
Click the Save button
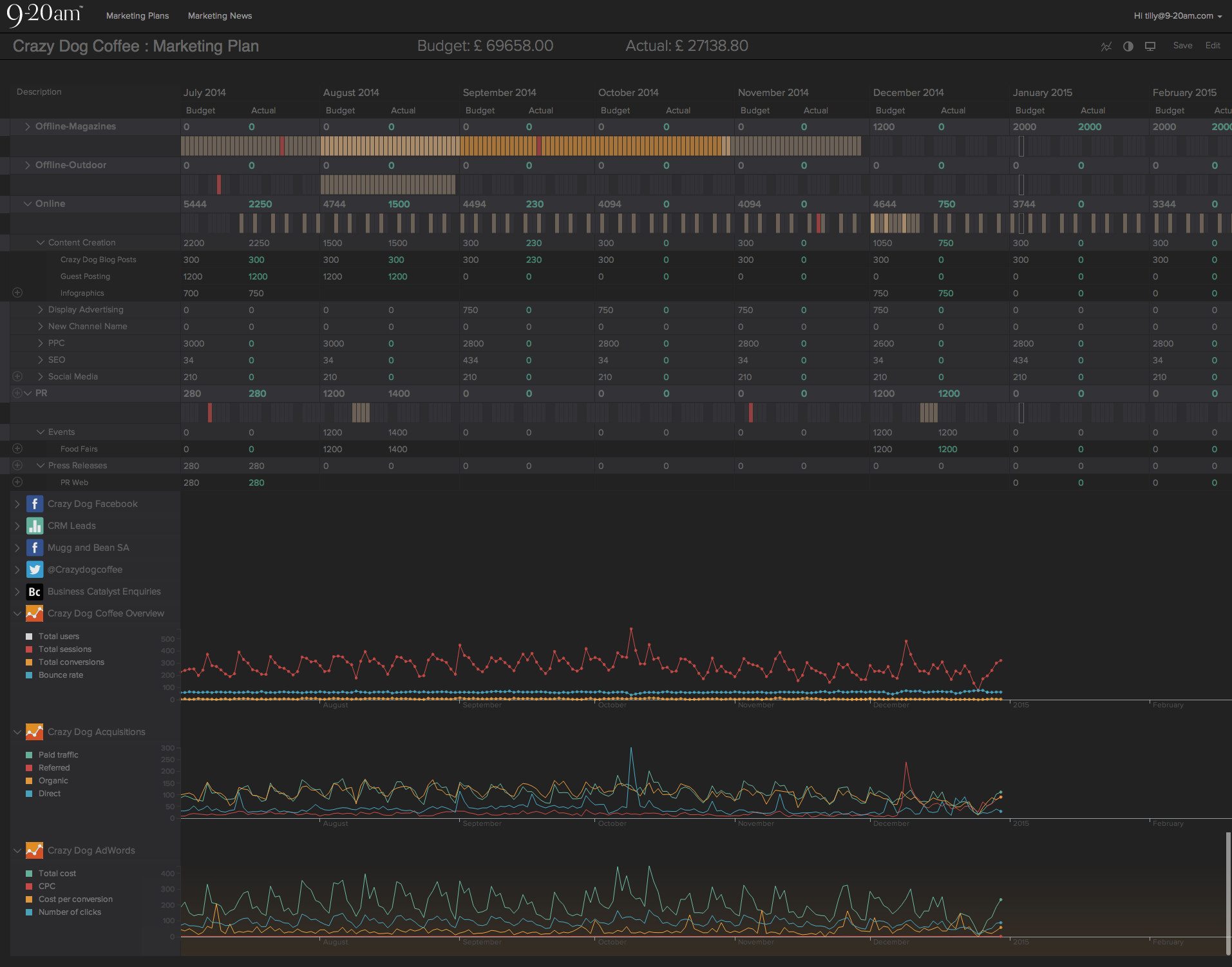1182,46
